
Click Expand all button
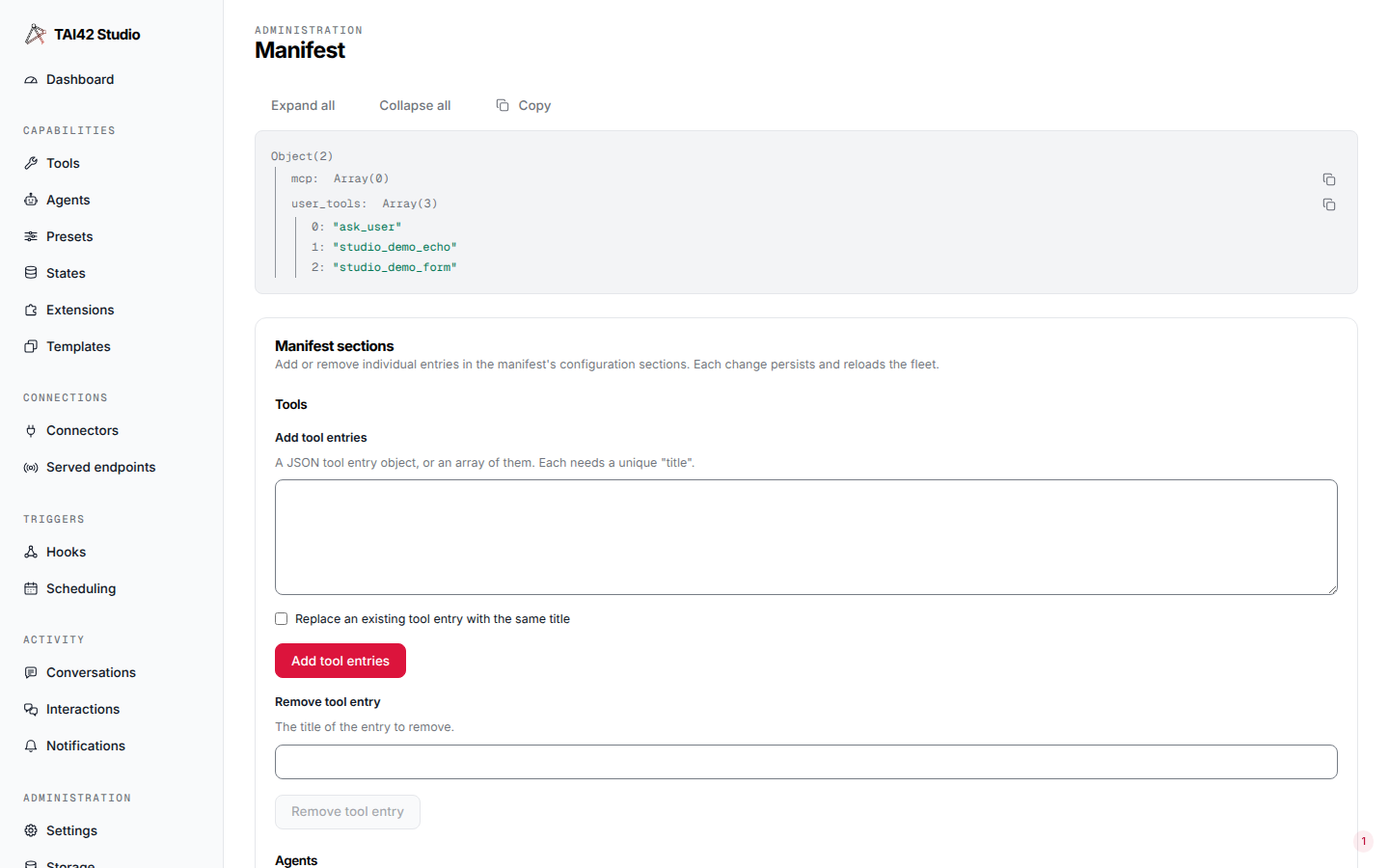(303, 105)
